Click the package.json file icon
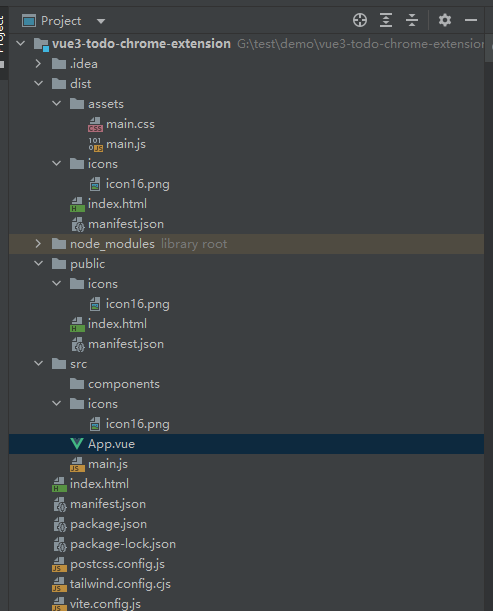493x611 pixels. coord(60,524)
